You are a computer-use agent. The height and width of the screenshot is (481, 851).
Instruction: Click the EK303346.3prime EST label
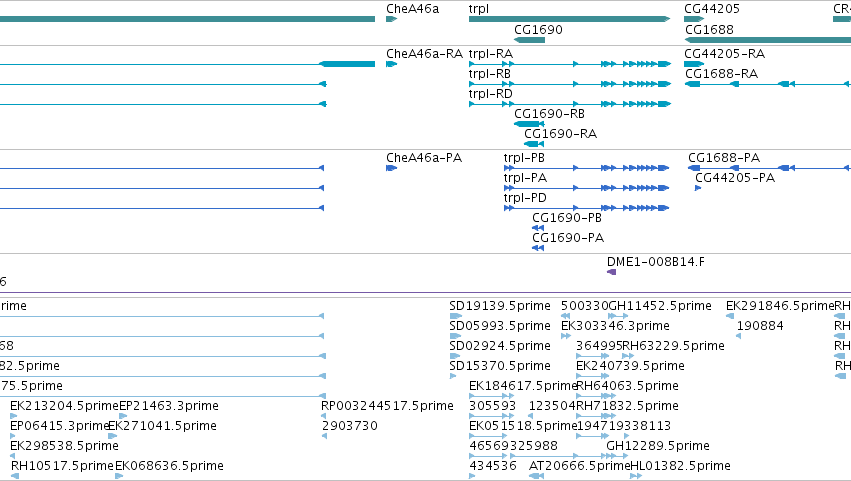coord(615,326)
